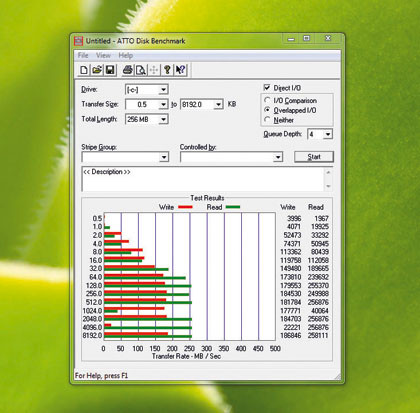420x413 pixels.
Task: Click the write value 3996
Action: [294, 218]
